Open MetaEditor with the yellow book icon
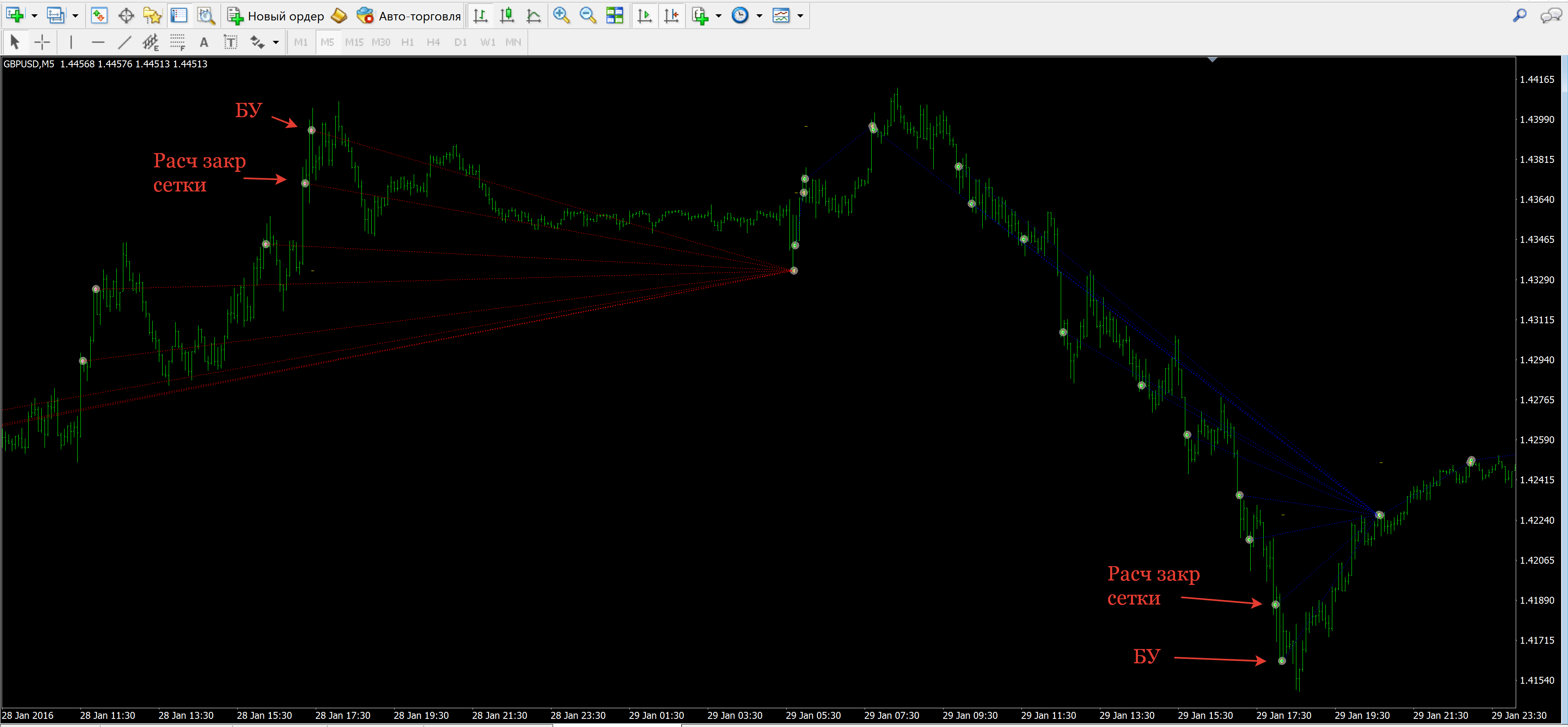 [x=339, y=16]
